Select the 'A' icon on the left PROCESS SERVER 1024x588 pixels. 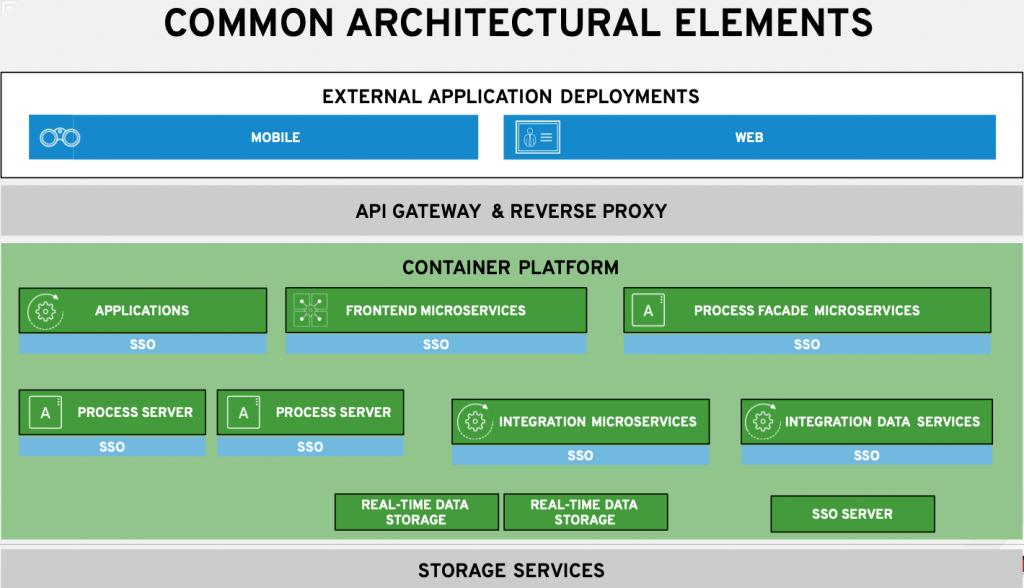44,412
